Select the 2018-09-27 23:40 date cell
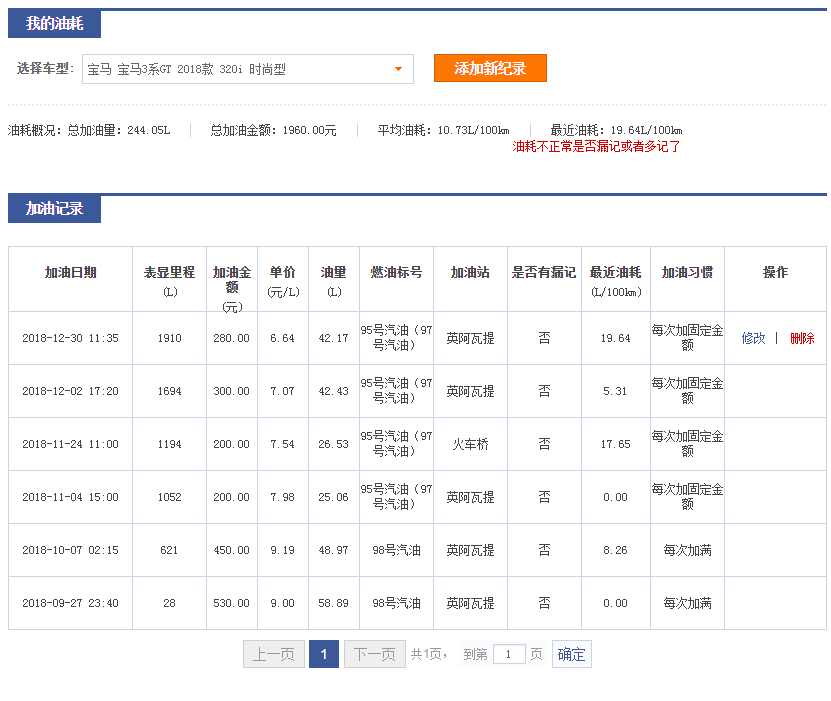Image resolution: width=831 pixels, height=701 pixels. [70, 603]
